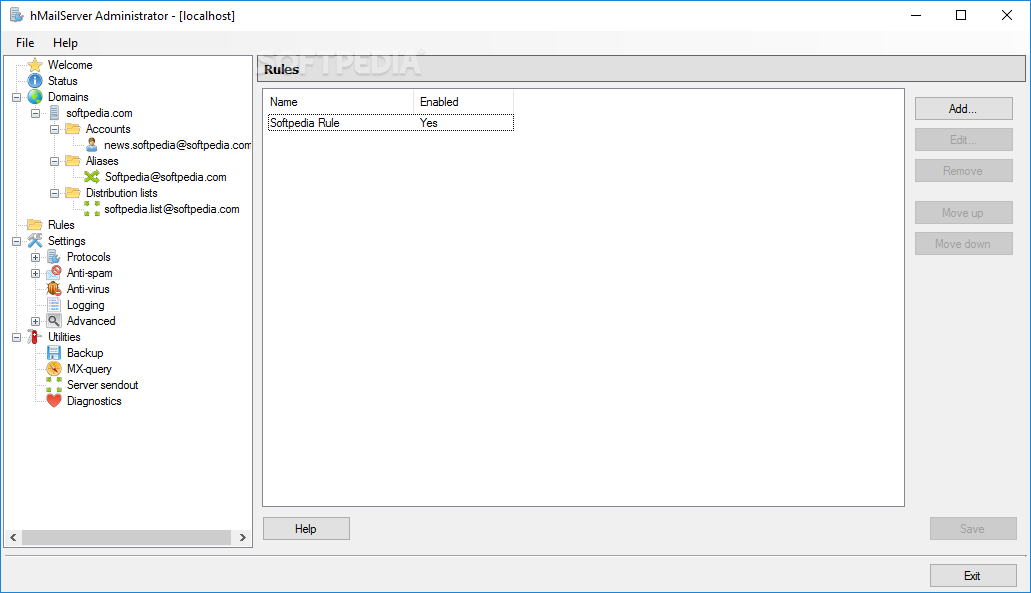Click the tree scrollbar right arrow
Image resolution: width=1031 pixels, height=593 pixels.
[243, 537]
